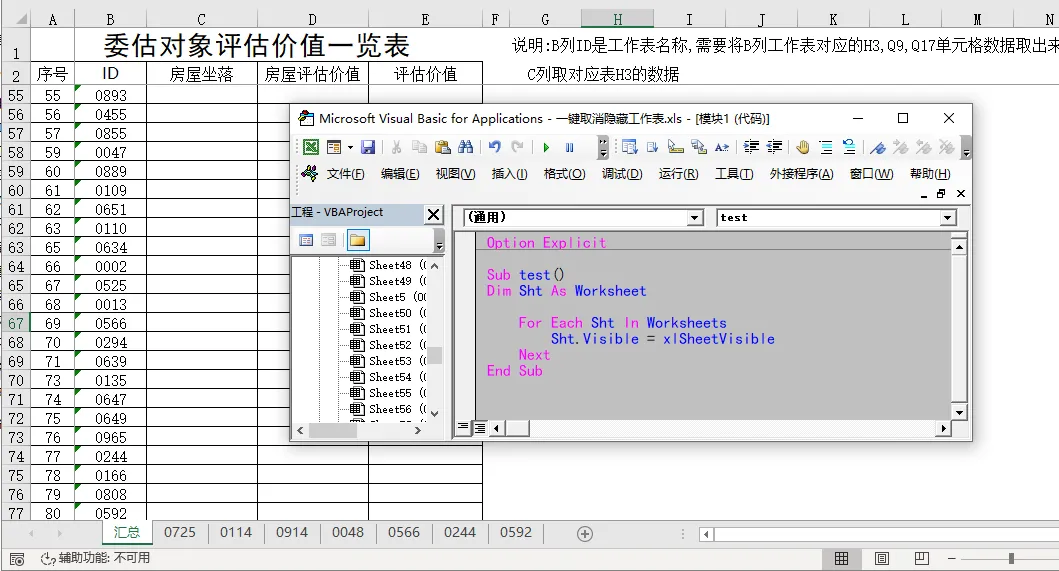The height and width of the screenshot is (571, 1059).
Task: Click the Outdent icon
Action: click(x=774, y=147)
